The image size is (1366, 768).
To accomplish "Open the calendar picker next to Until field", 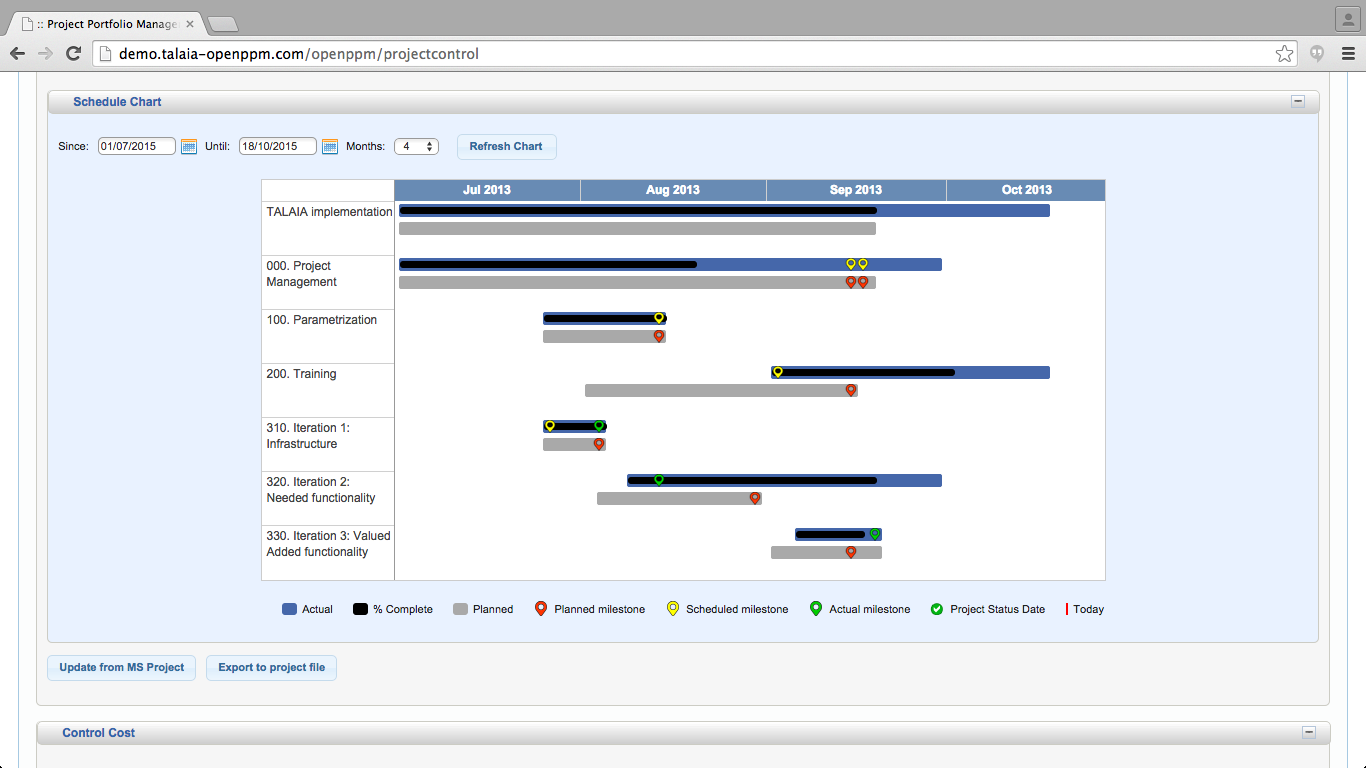I will click(x=330, y=146).
